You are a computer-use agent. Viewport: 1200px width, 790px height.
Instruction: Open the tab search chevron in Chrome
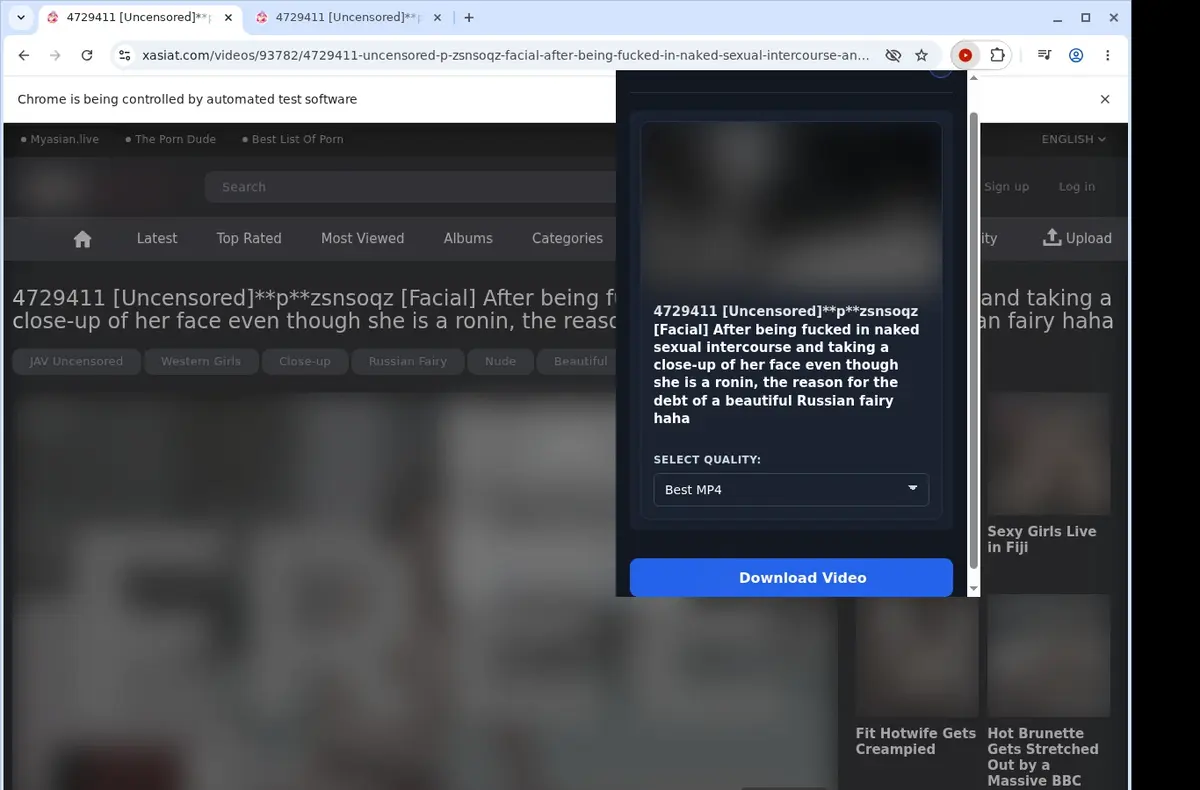point(21,17)
